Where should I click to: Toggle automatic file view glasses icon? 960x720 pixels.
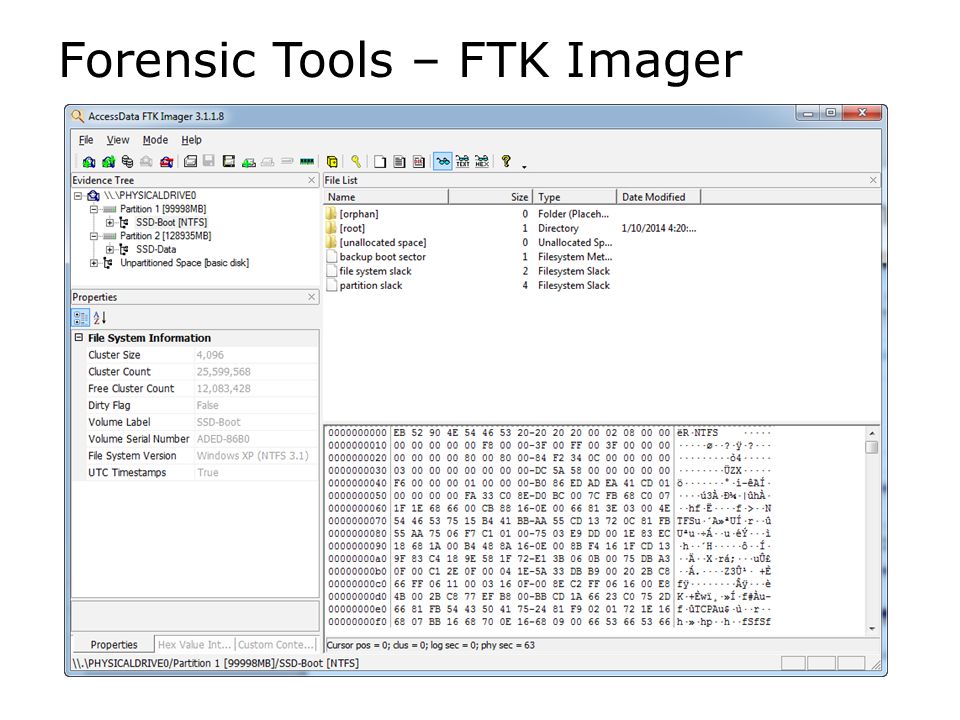click(x=443, y=162)
